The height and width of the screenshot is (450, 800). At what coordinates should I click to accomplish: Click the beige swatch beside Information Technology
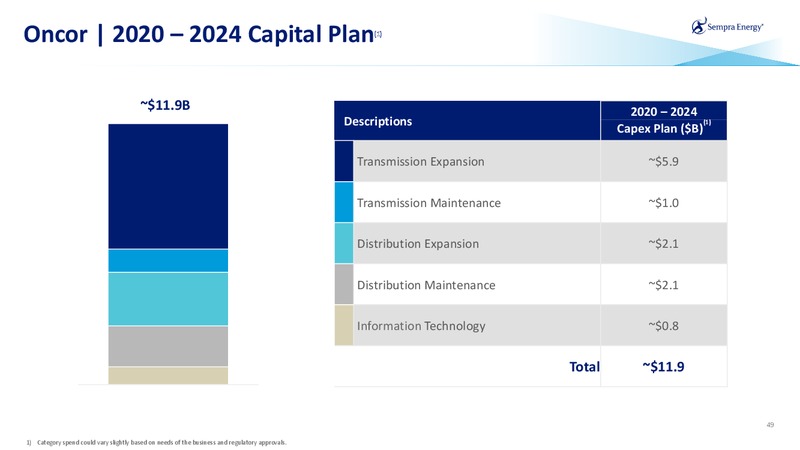coord(344,326)
